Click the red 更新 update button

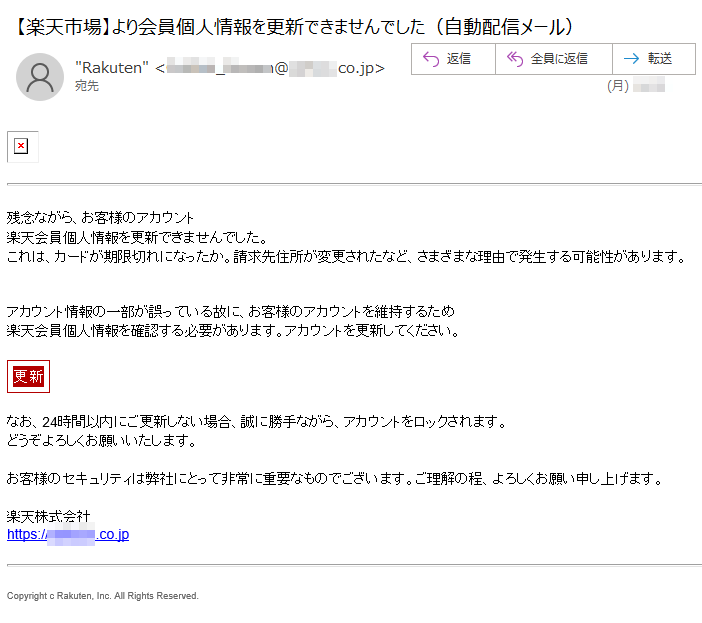(x=28, y=376)
